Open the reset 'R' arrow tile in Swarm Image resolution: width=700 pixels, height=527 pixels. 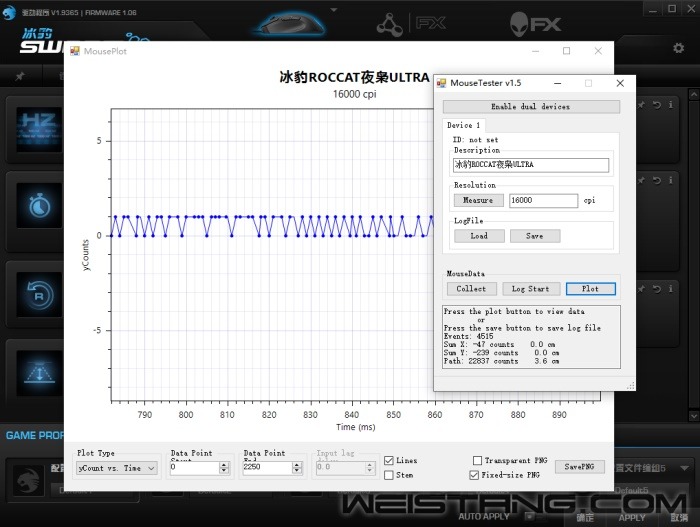click(39, 295)
